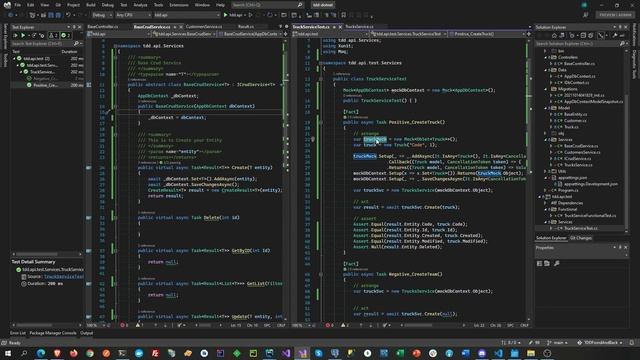Close the TruckServiceTest.cs tab

pos(340,27)
